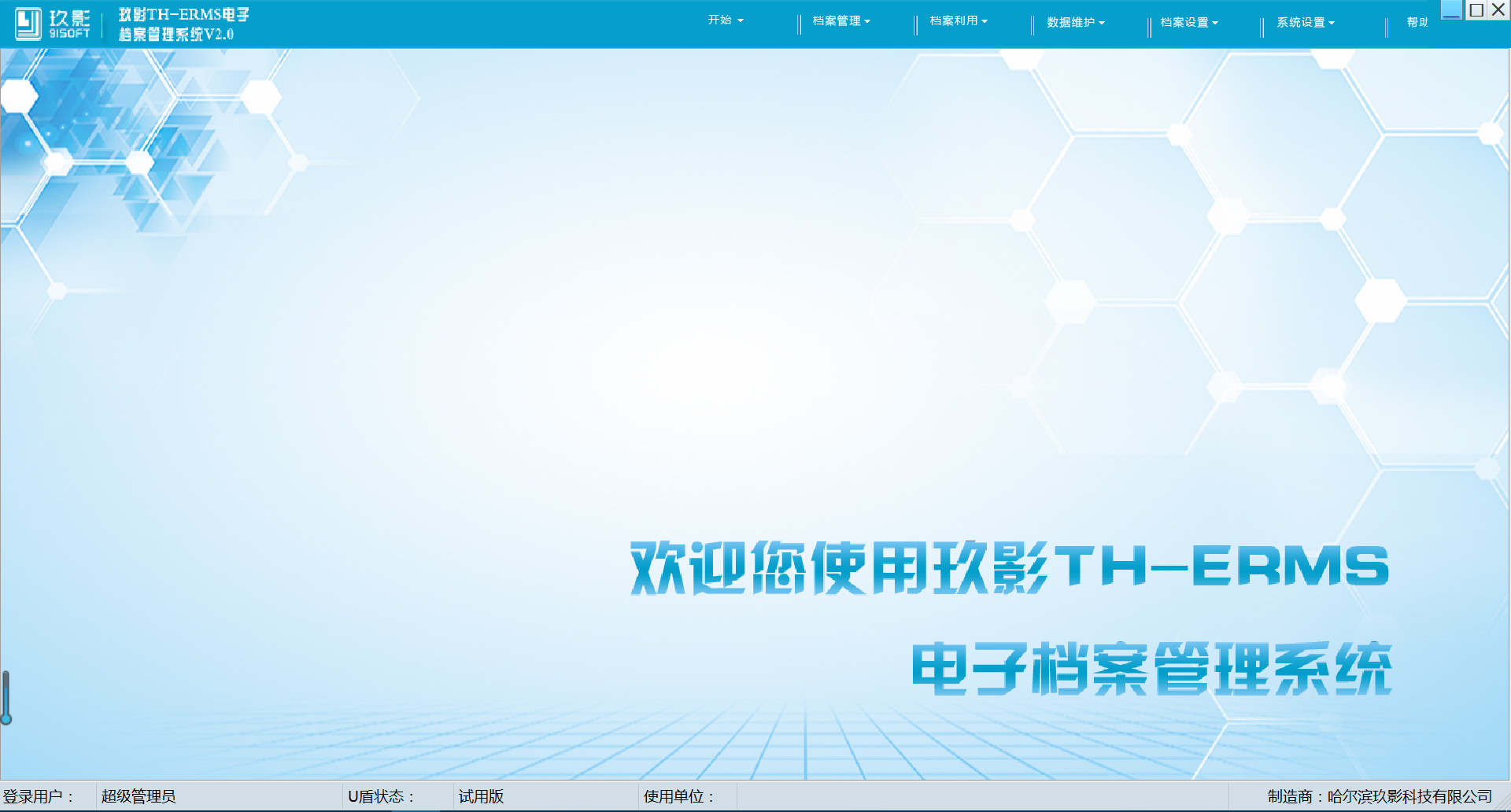
Task: Click the vertical handle at left edge
Action: 6,697
